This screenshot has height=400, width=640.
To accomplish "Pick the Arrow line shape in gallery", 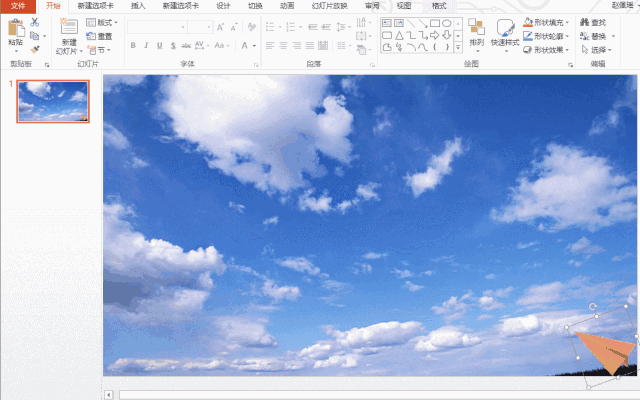I will [423, 23].
